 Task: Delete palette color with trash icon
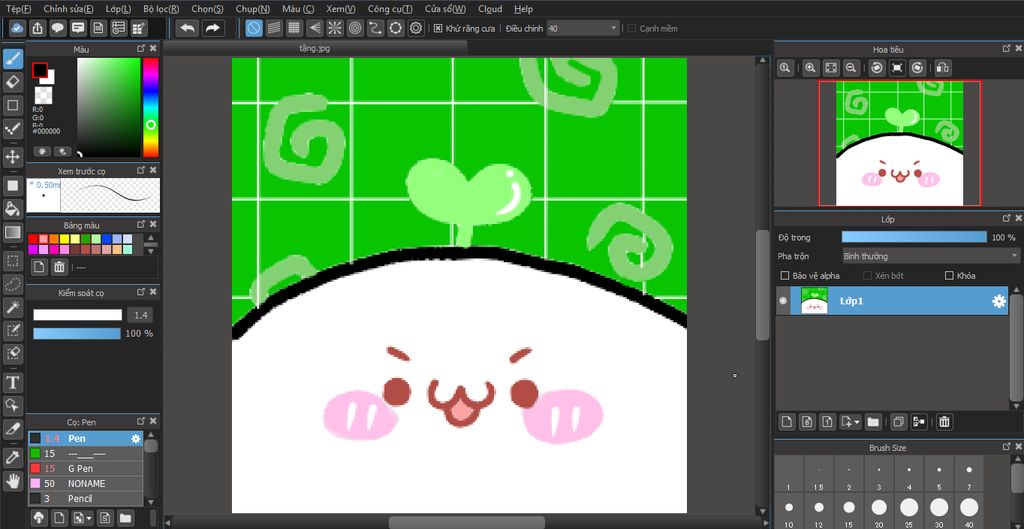click(x=59, y=267)
